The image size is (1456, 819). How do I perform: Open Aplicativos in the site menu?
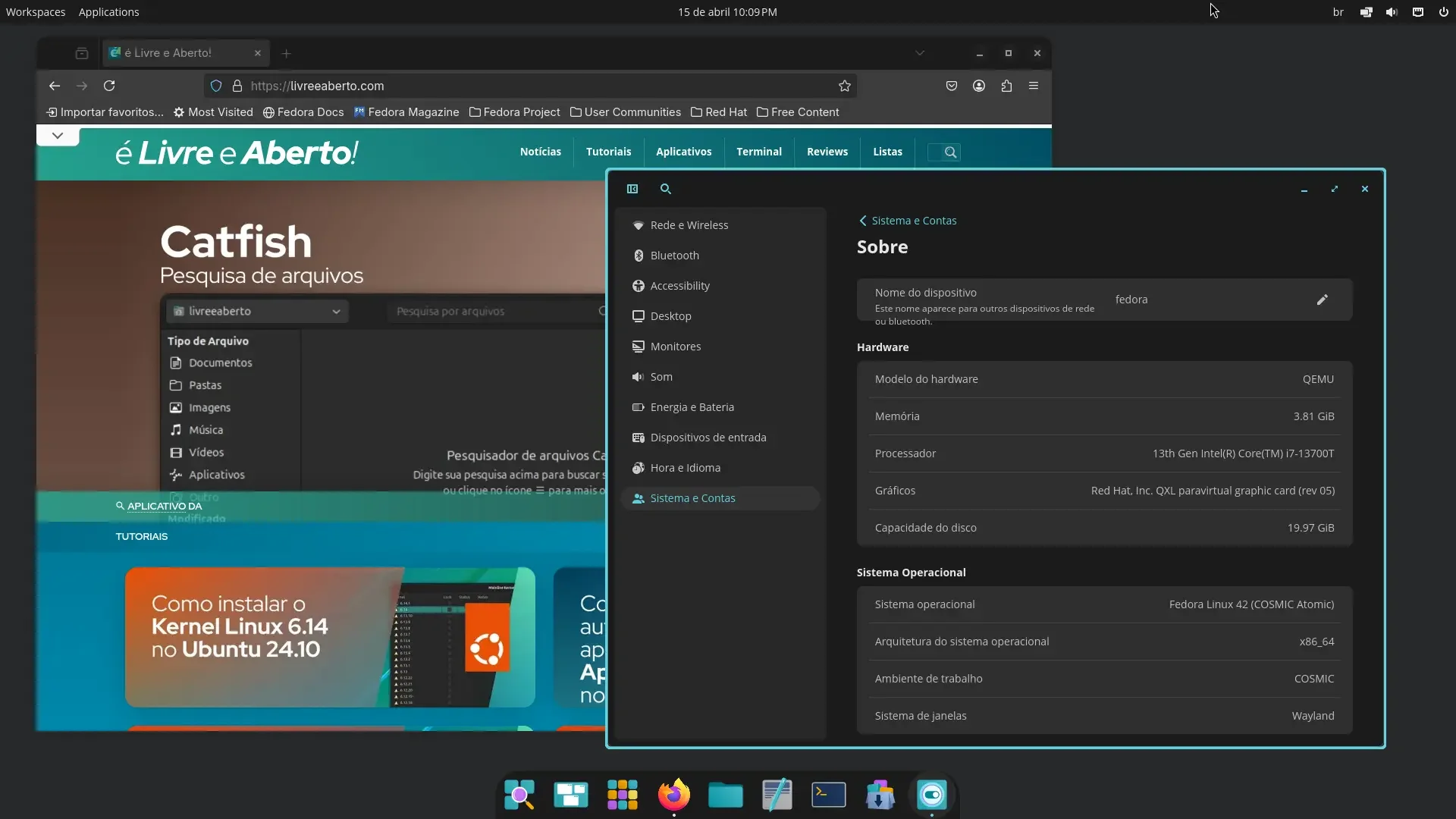[x=684, y=152]
